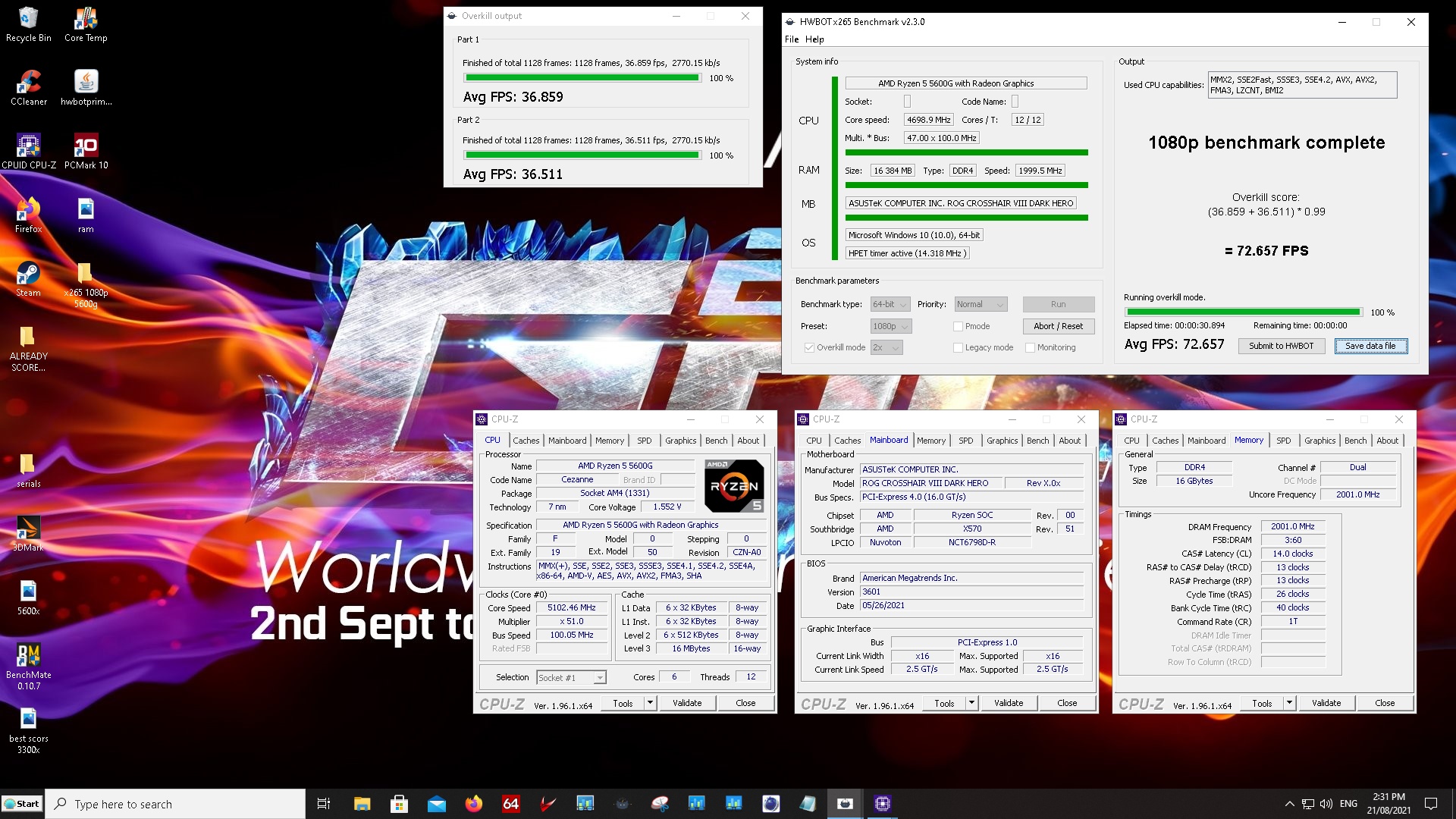Expand Tools arrow in CPU-Z Memory window
This screenshot has width=1456, height=819.
[x=1289, y=703]
